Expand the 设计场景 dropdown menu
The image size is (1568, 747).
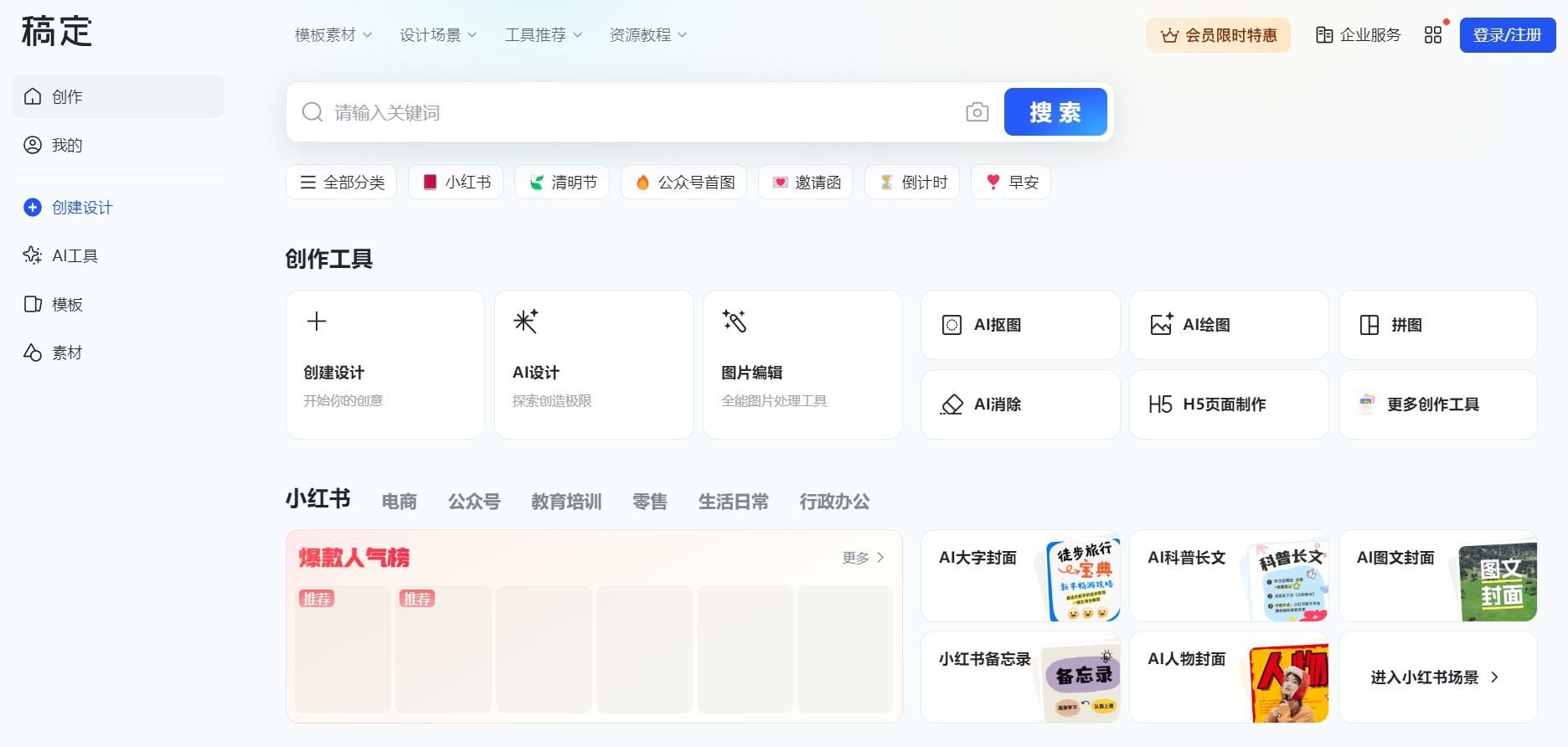pyautogui.click(x=437, y=35)
